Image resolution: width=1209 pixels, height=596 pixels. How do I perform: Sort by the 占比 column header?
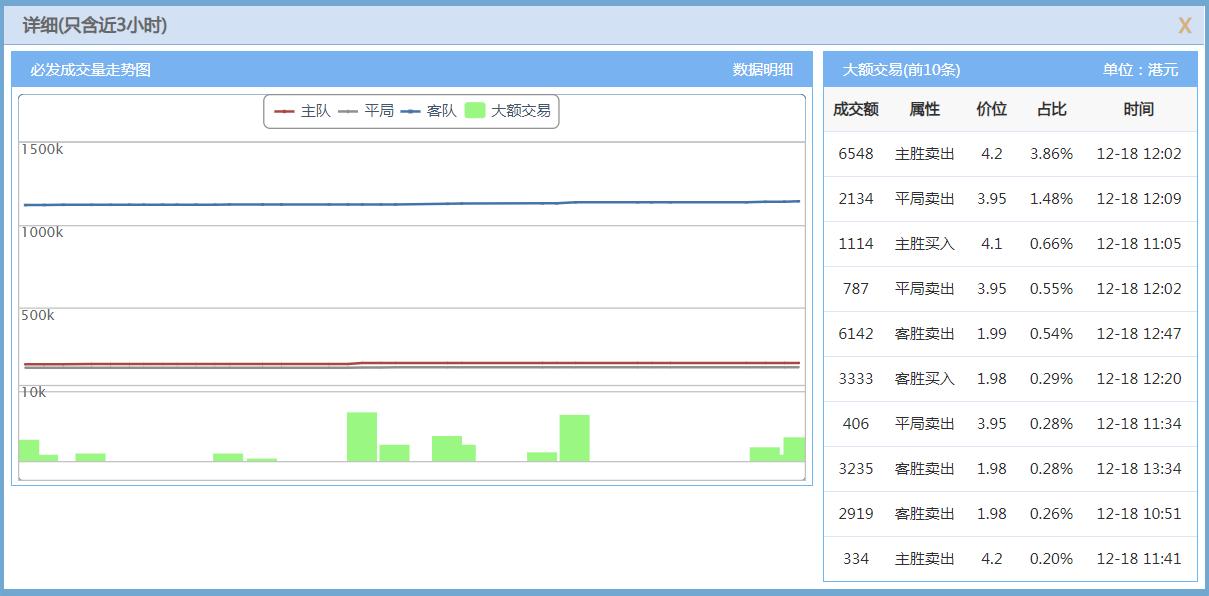(x=1051, y=109)
